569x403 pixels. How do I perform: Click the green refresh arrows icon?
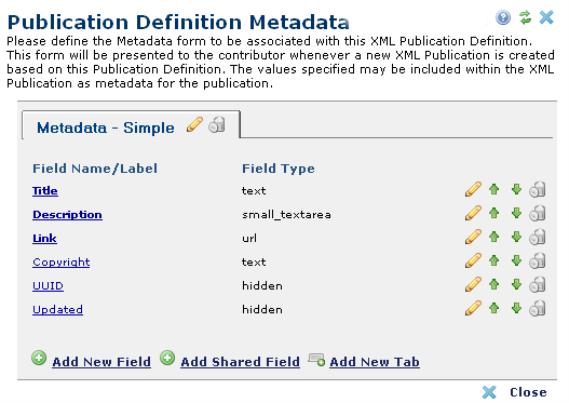point(525,17)
